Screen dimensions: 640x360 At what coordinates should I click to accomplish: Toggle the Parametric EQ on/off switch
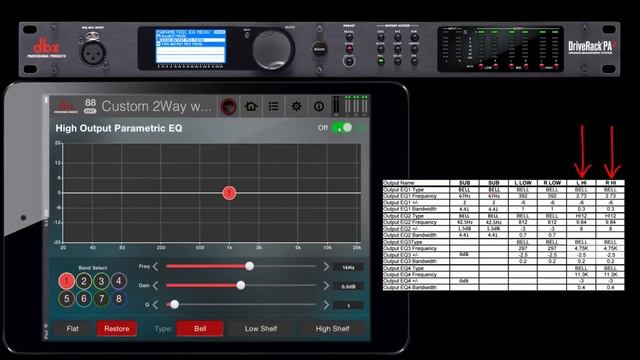[342, 128]
